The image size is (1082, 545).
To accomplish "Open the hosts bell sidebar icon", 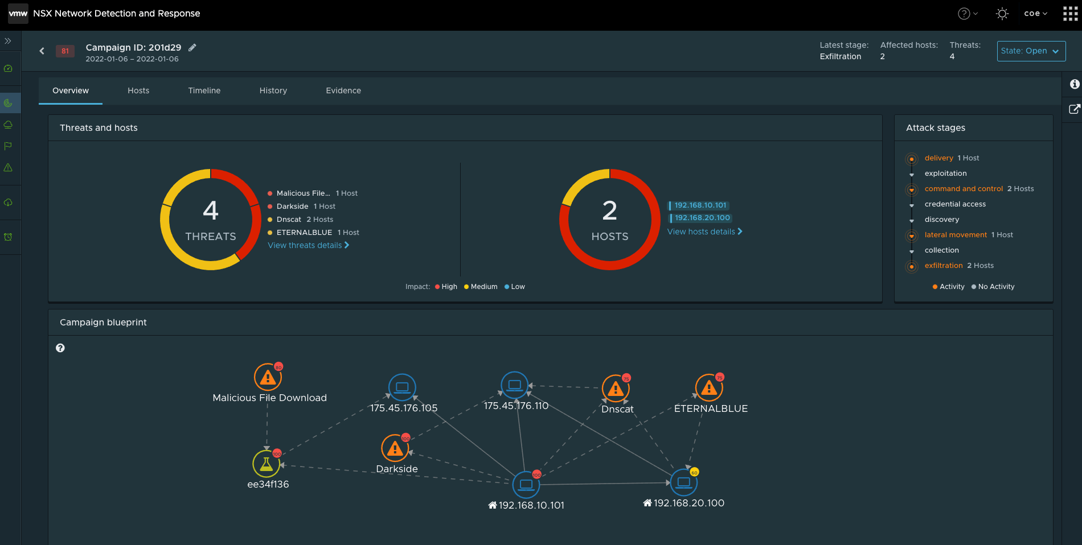I will click(x=8, y=125).
